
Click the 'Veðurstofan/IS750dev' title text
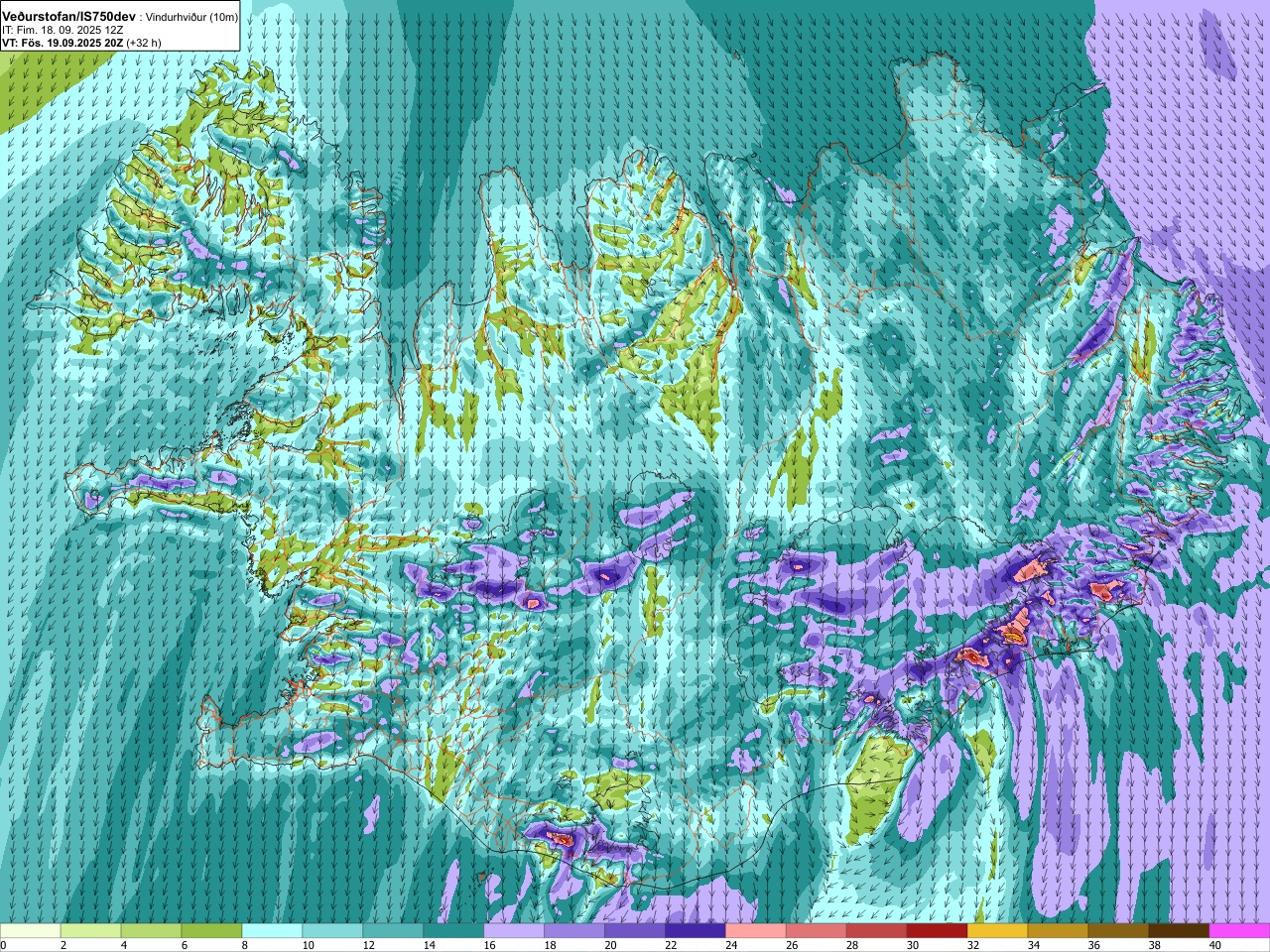pyautogui.click(x=69, y=17)
